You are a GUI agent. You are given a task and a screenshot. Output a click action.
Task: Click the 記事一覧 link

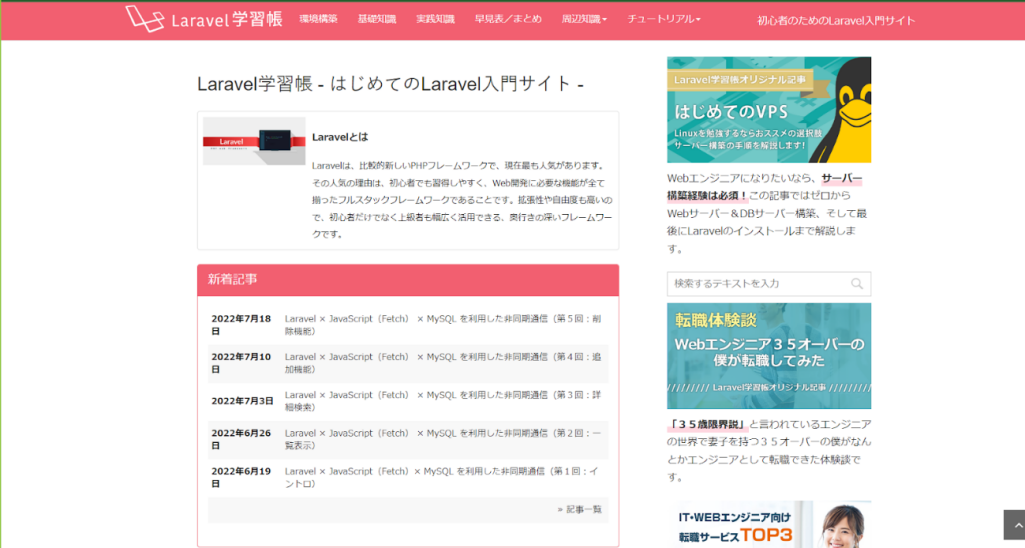(x=580, y=509)
